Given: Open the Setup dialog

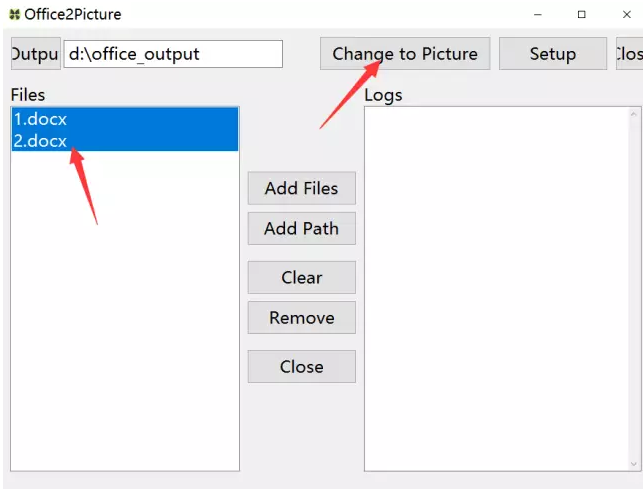Looking at the screenshot, I should pos(553,54).
